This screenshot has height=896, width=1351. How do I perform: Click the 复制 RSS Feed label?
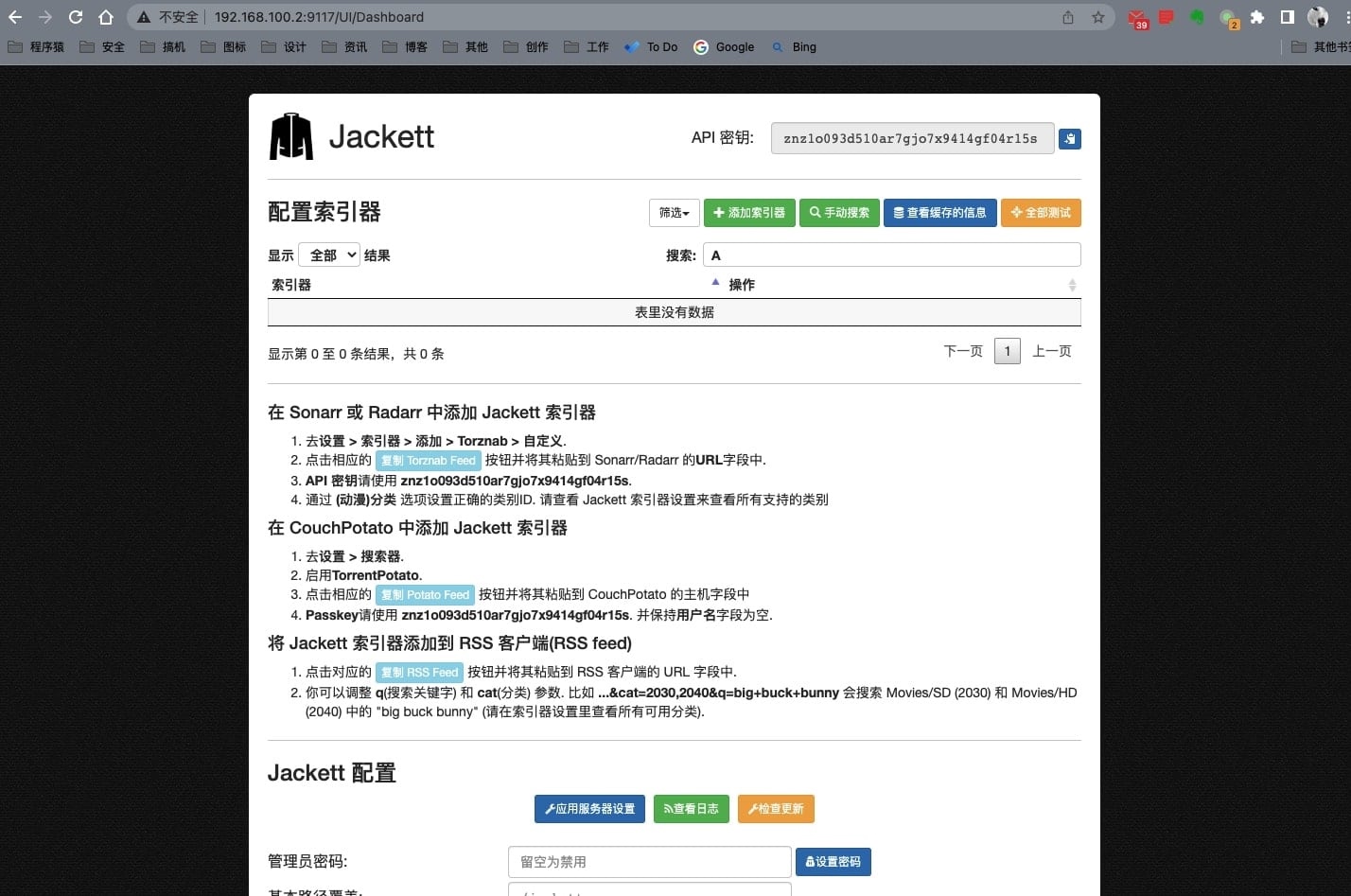pyautogui.click(x=419, y=673)
